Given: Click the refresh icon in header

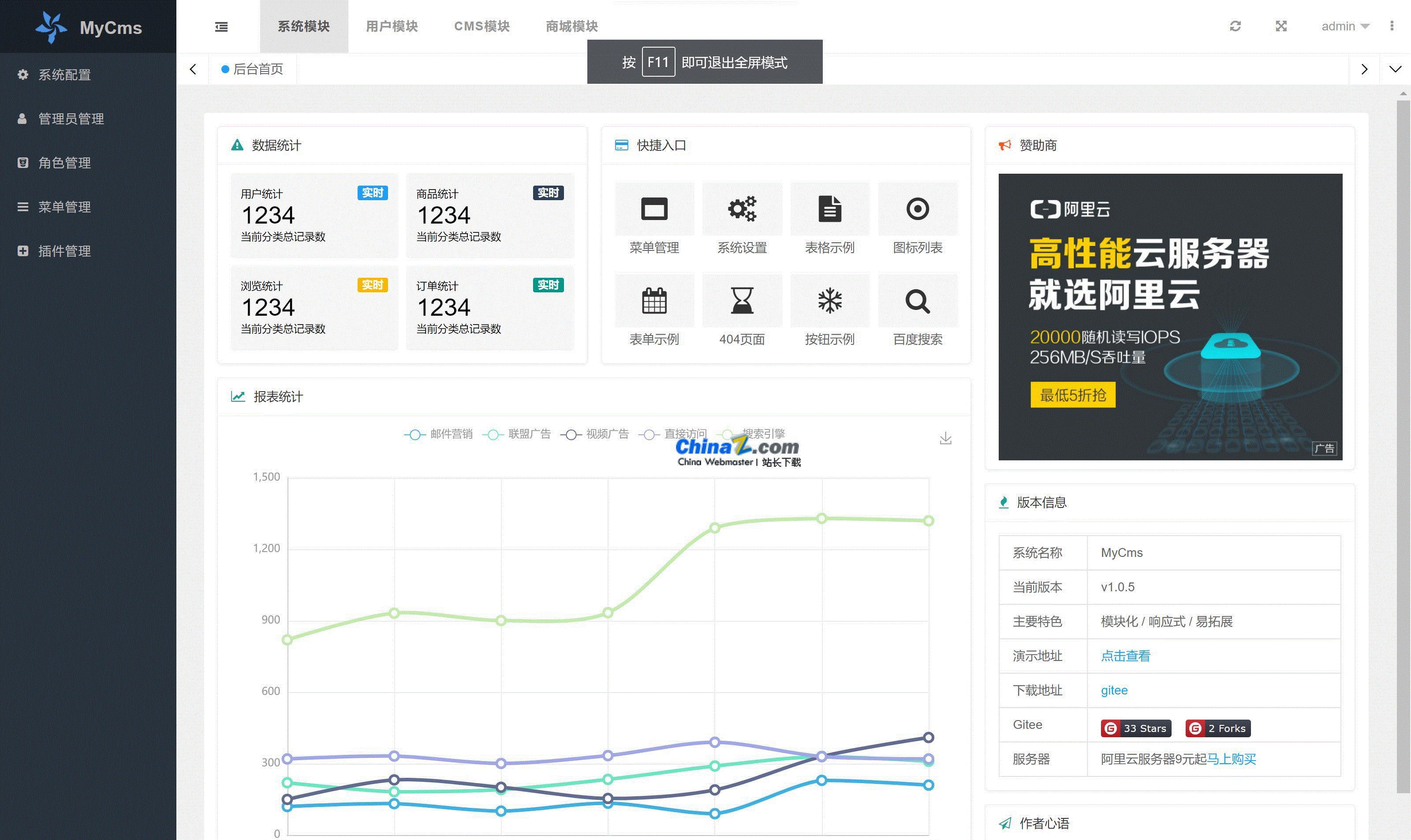Looking at the screenshot, I should pos(1235,26).
